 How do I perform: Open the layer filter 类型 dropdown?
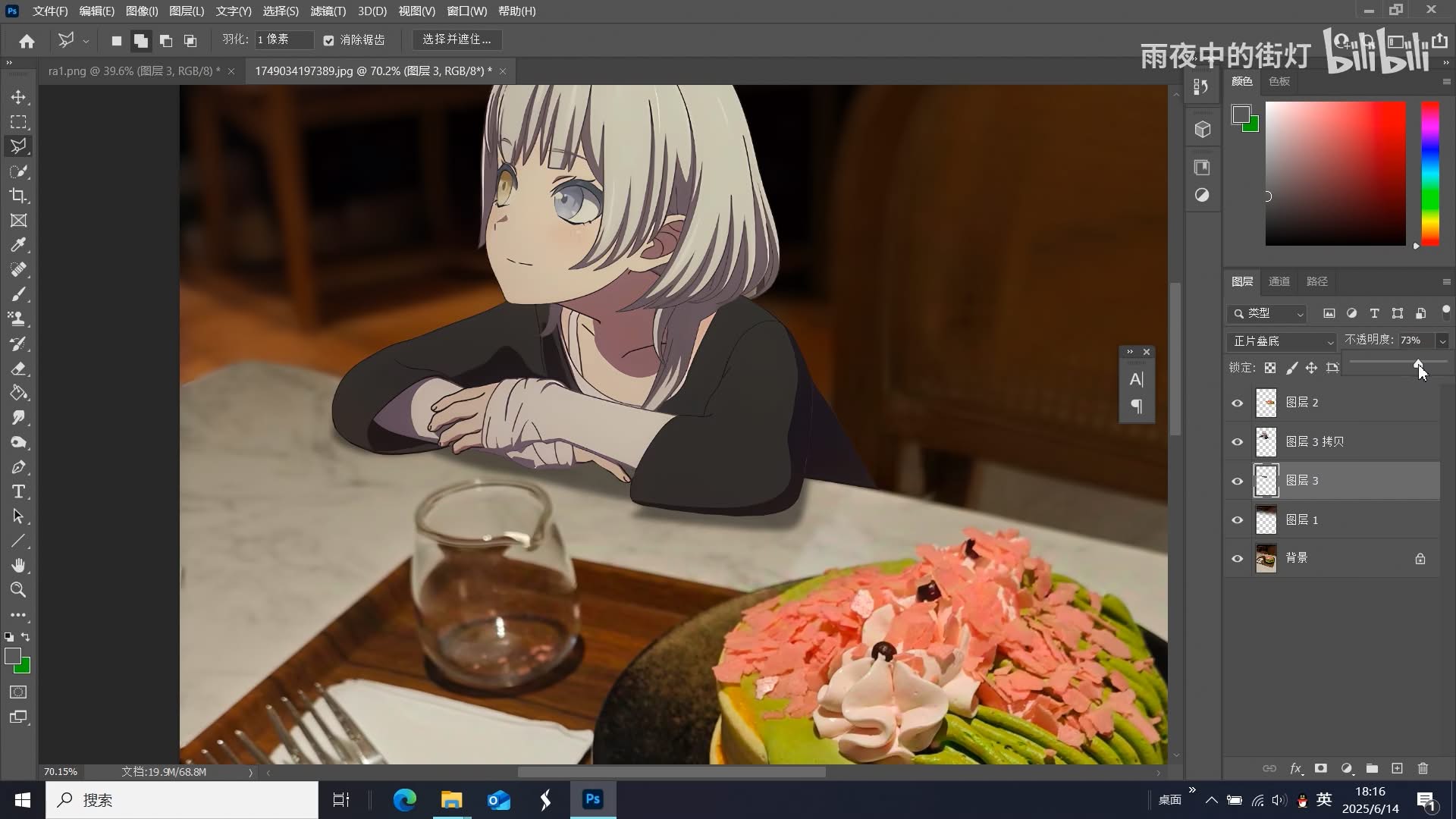click(x=1266, y=313)
